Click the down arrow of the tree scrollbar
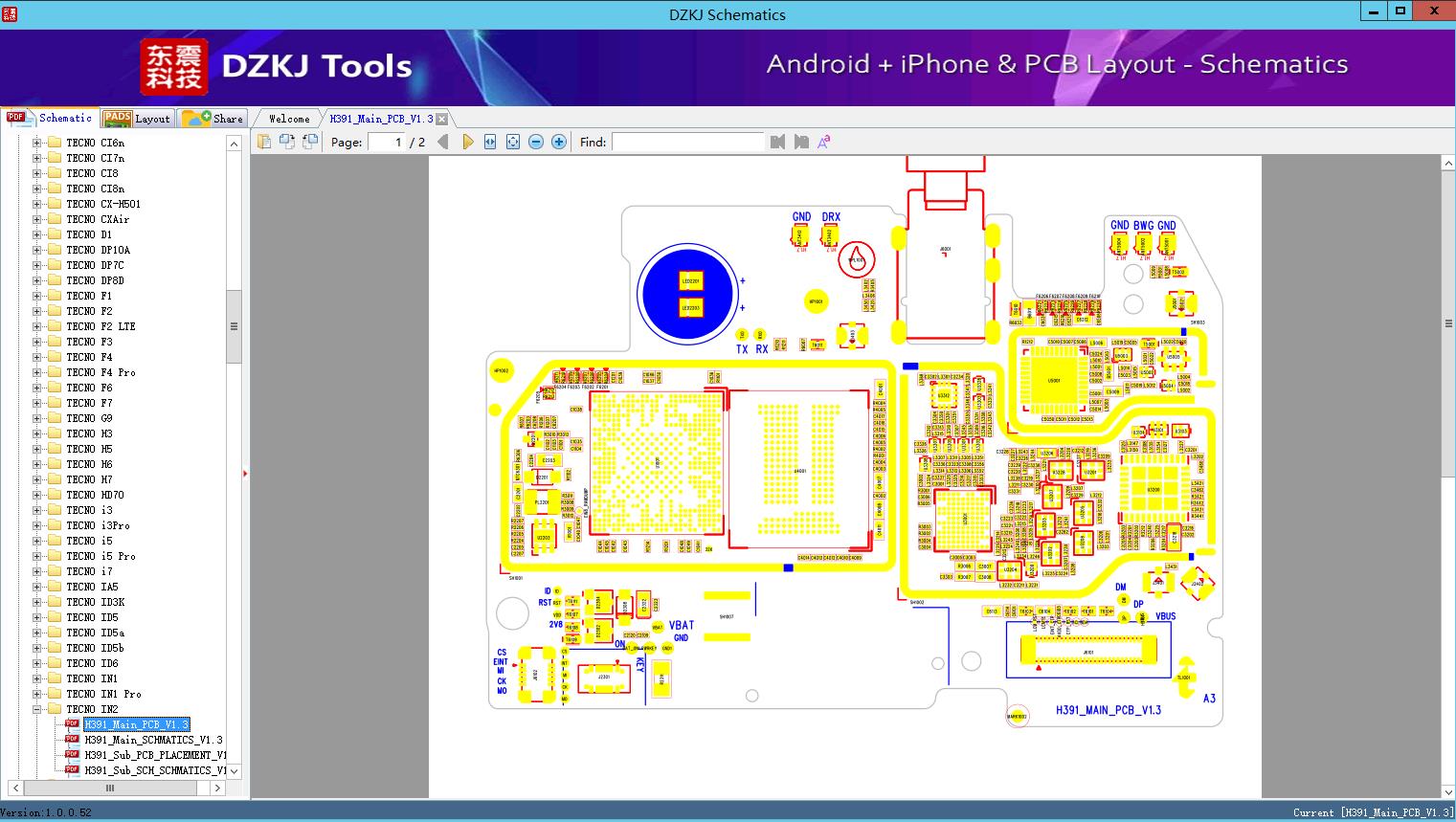Image resolution: width=1456 pixels, height=822 pixels. (x=234, y=770)
